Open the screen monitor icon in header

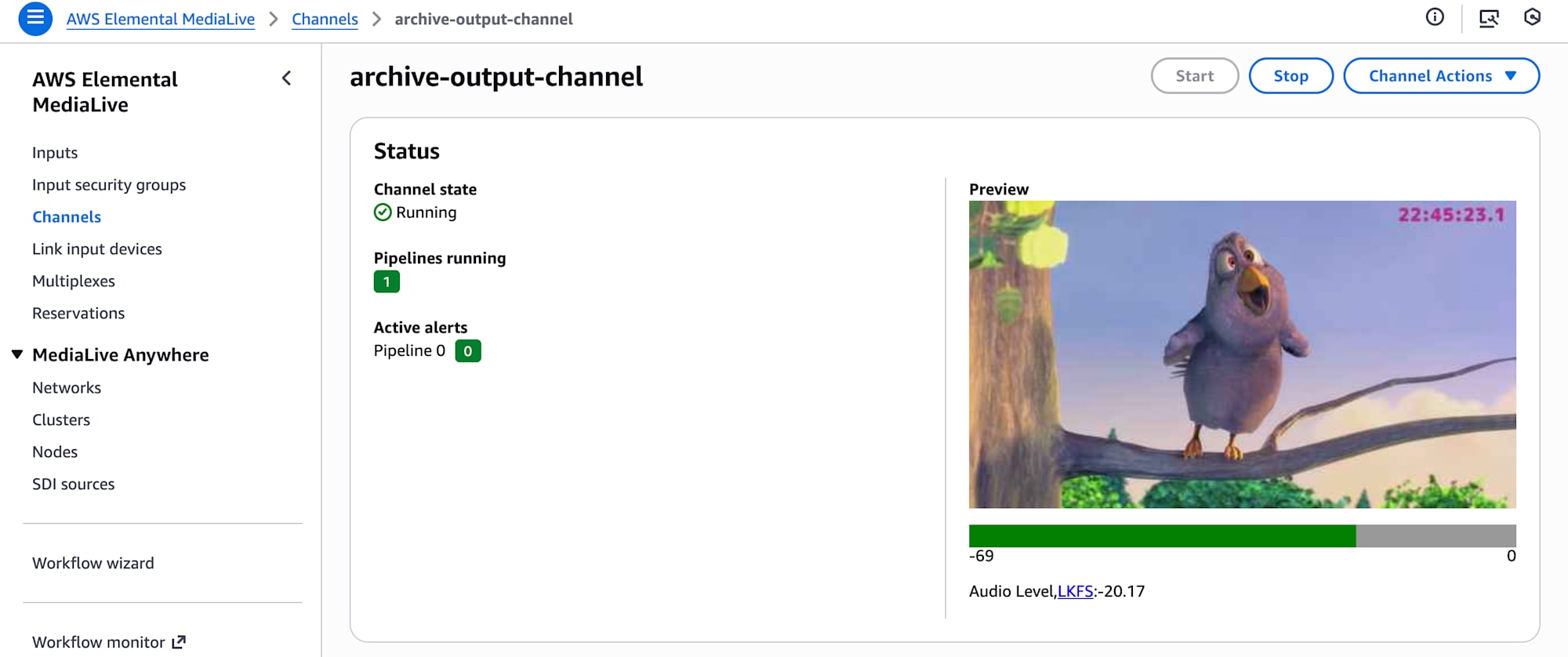click(1489, 18)
